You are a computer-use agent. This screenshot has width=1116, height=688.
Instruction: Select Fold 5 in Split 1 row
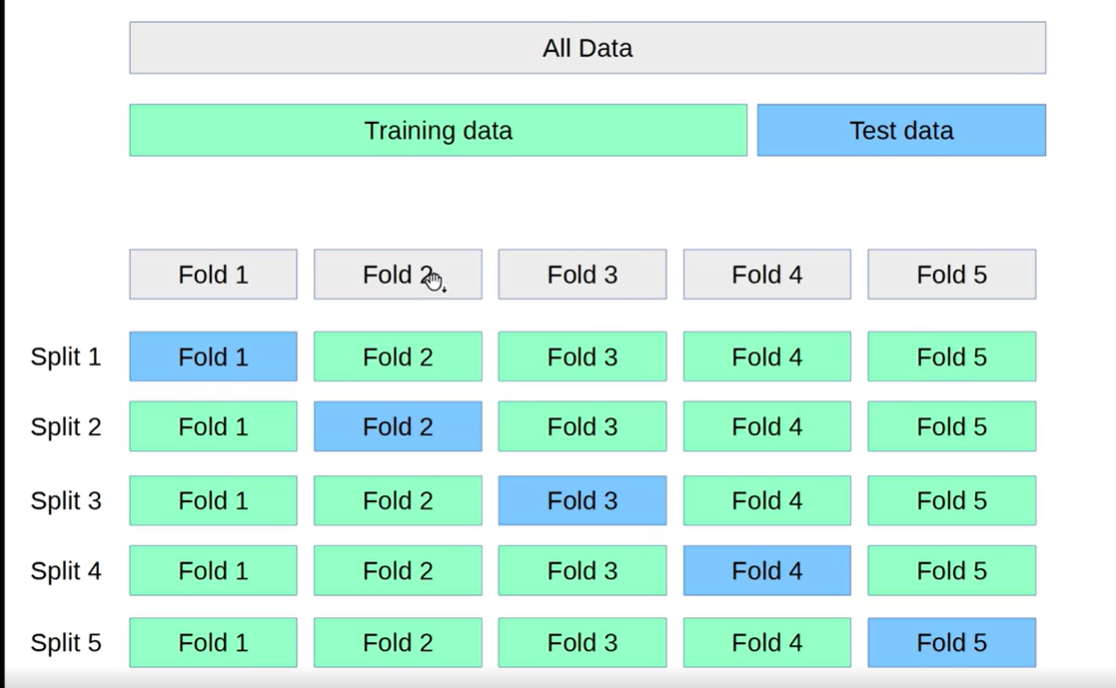[952, 356]
